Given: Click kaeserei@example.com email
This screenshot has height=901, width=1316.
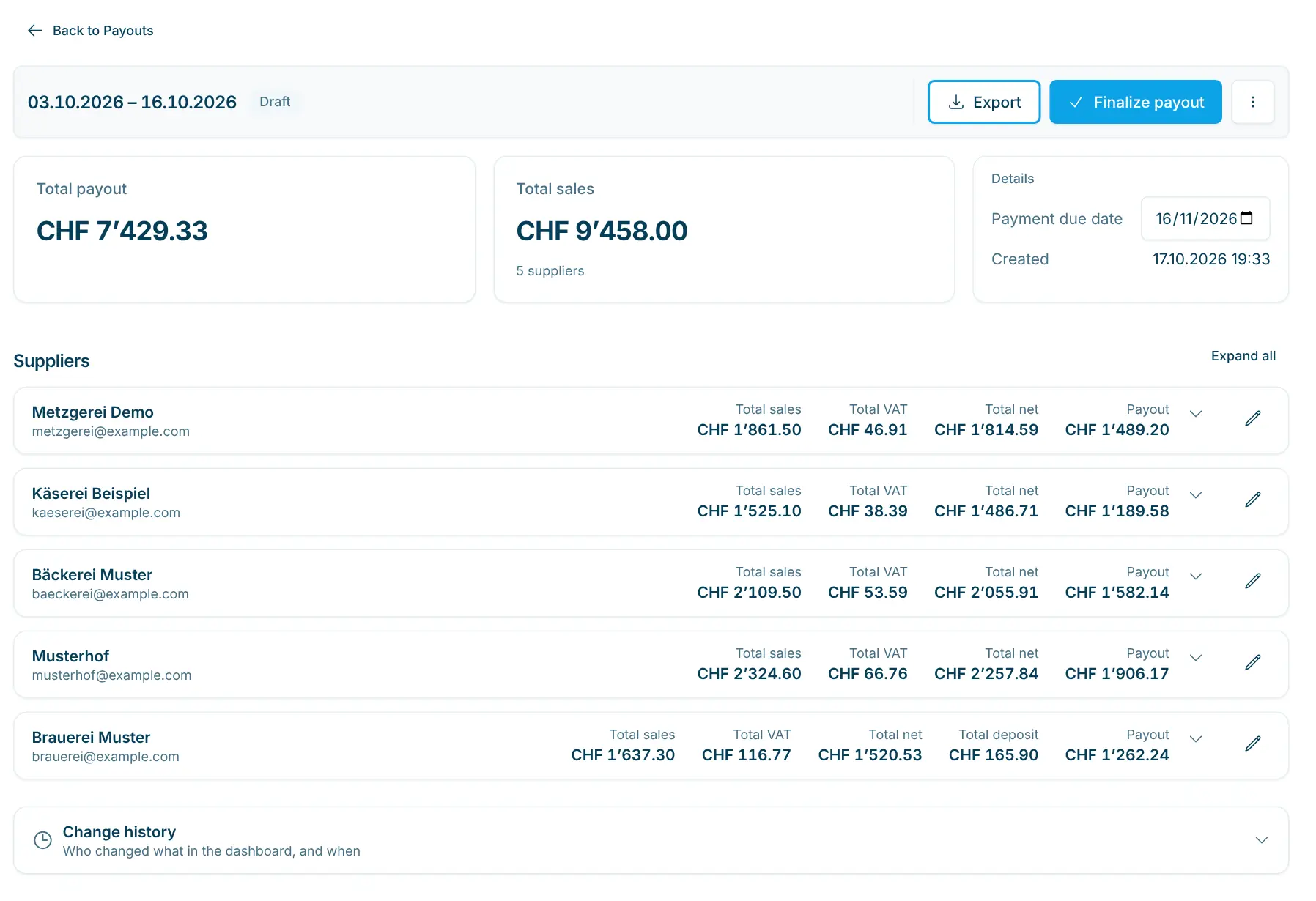Looking at the screenshot, I should click(106, 513).
